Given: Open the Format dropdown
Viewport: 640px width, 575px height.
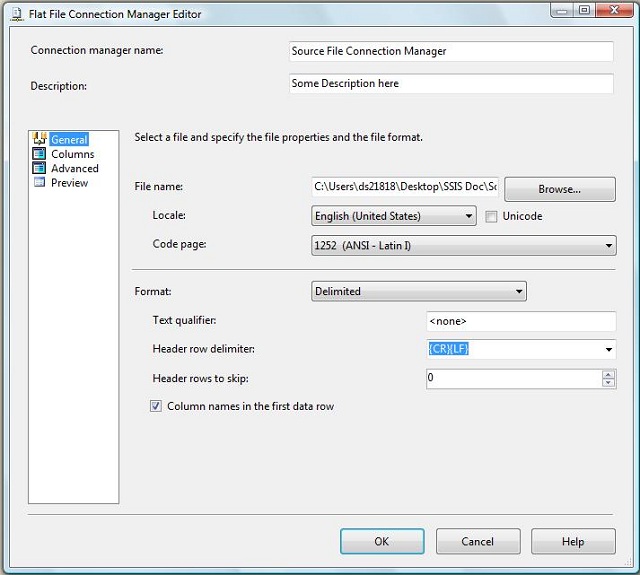Looking at the screenshot, I should 519,292.
